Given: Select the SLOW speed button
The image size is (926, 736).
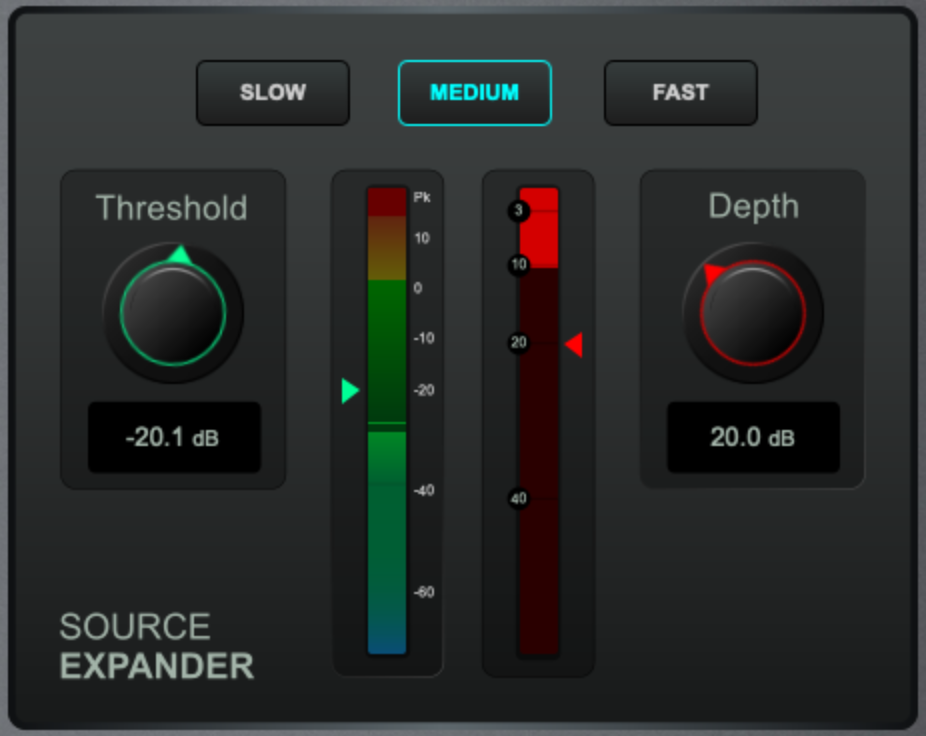Looking at the screenshot, I should coord(272,93).
